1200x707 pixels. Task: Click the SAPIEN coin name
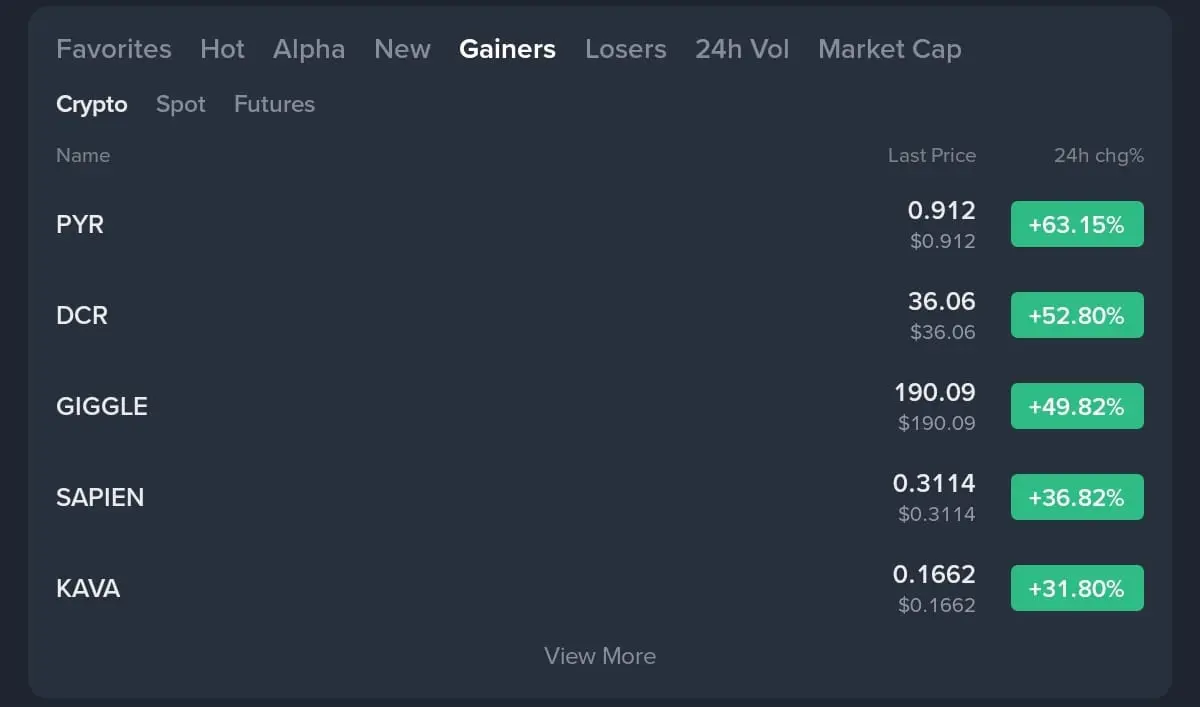(100, 497)
